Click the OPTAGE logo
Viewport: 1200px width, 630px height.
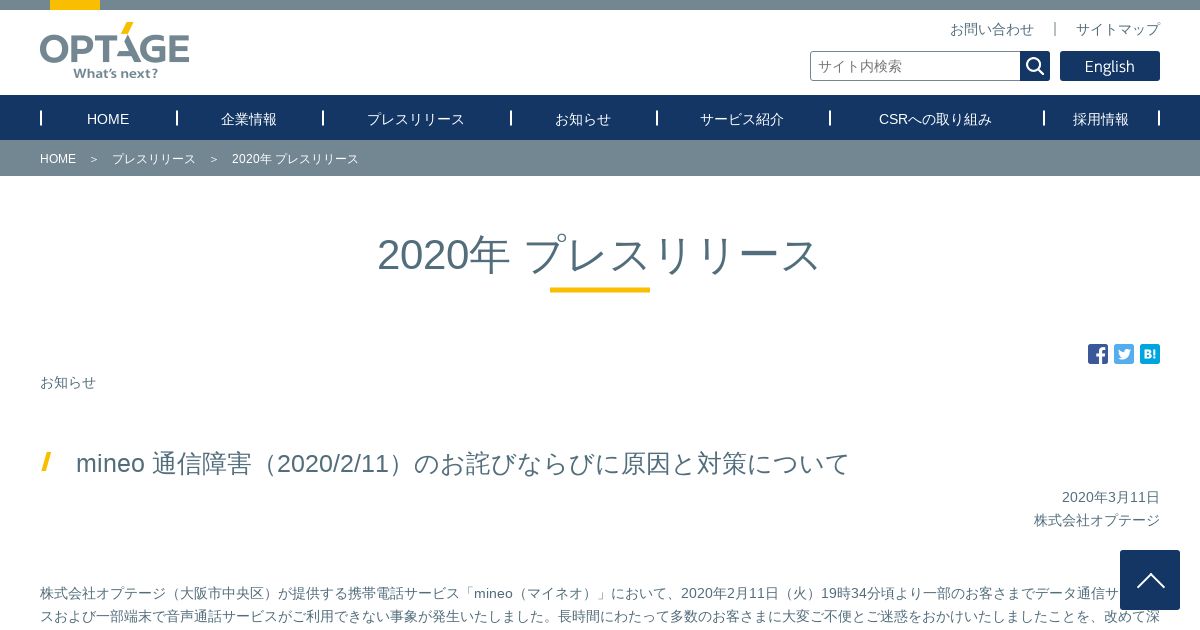[114, 51]
